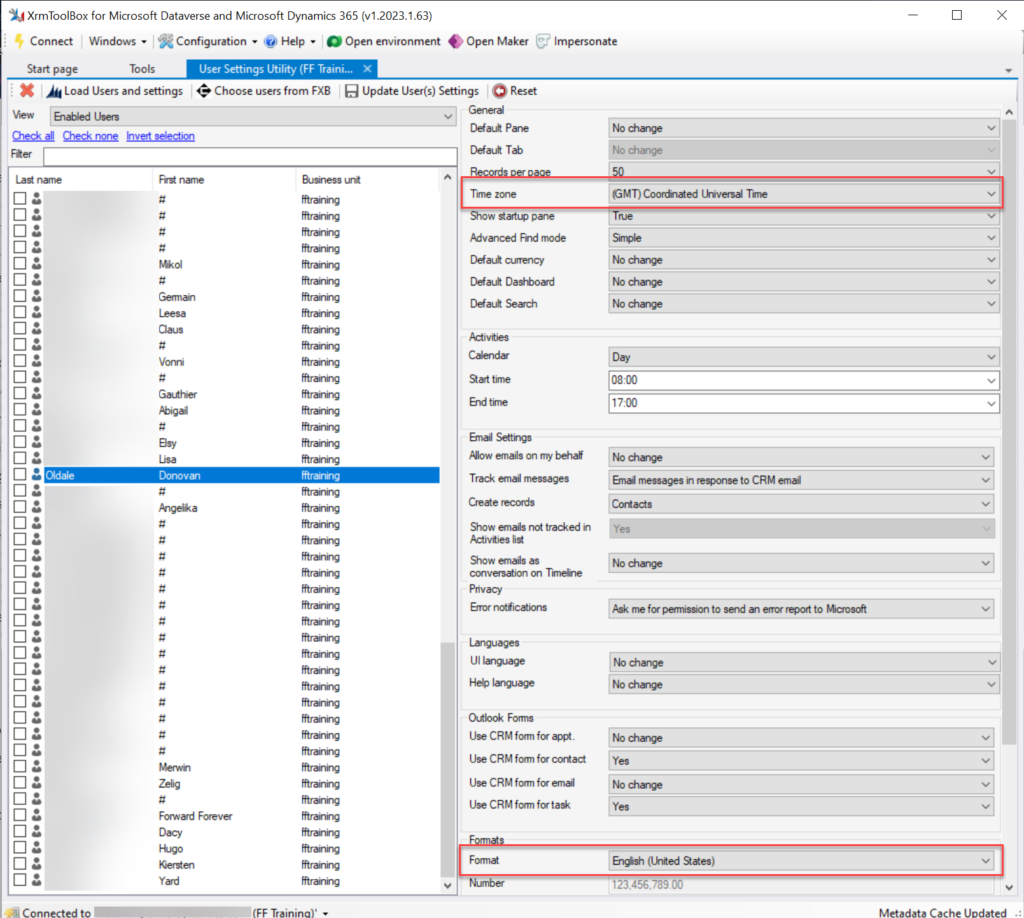
Task: Click the red X close tool icon
Action: 27,91
